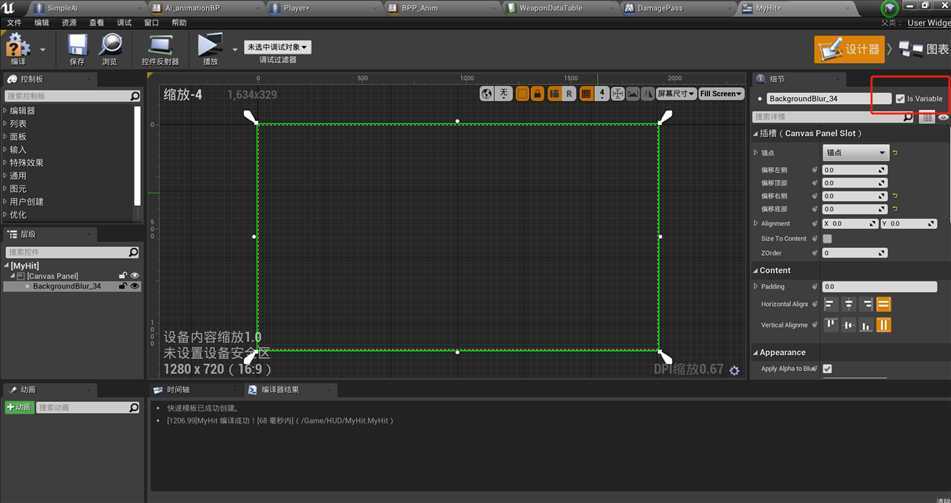Open the Anchors (锚点) dropdown
The width and height of the screenshot is (951, 503).
(856, 152)
